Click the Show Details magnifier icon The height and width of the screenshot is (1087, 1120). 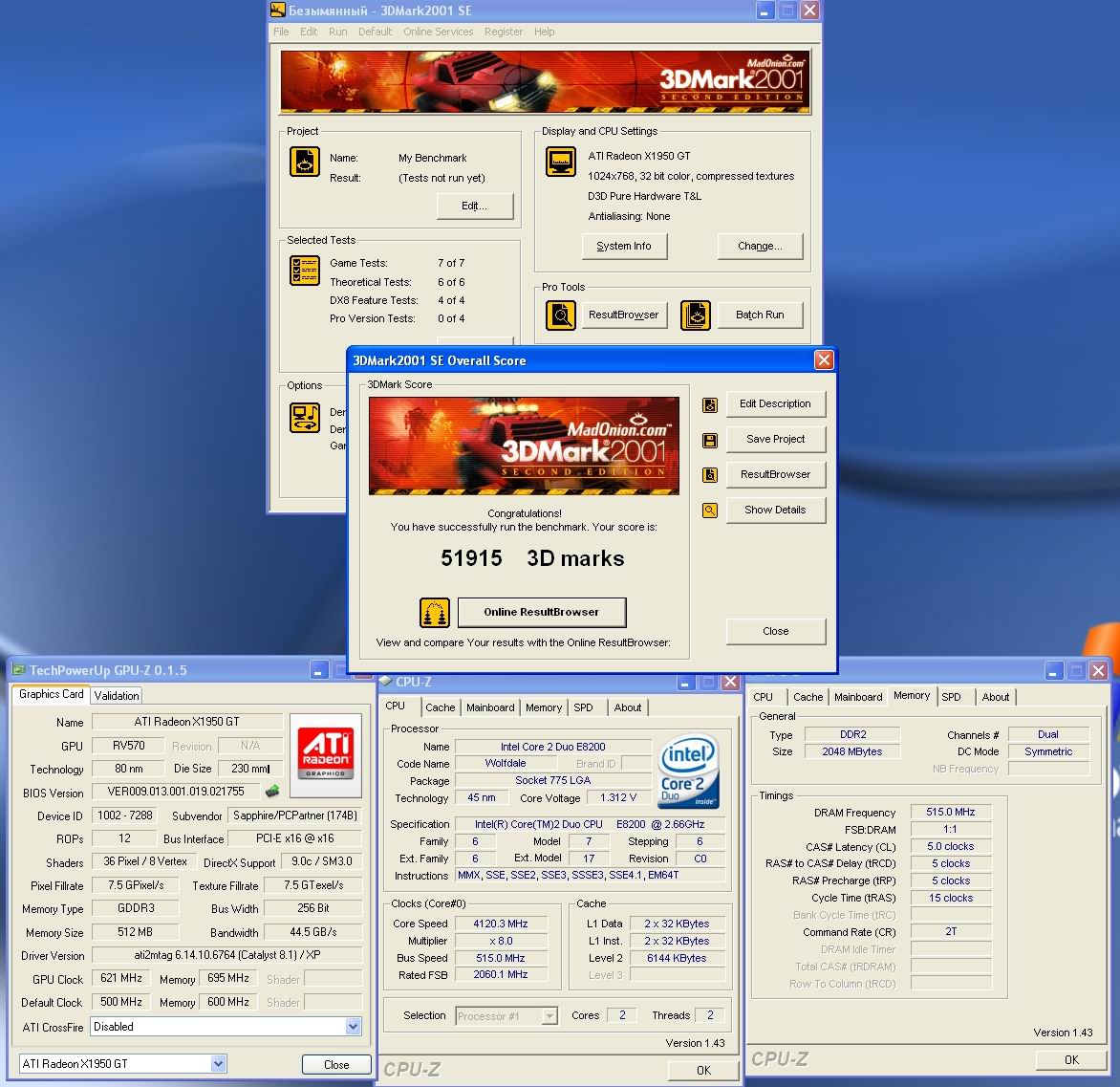(709, 511)
